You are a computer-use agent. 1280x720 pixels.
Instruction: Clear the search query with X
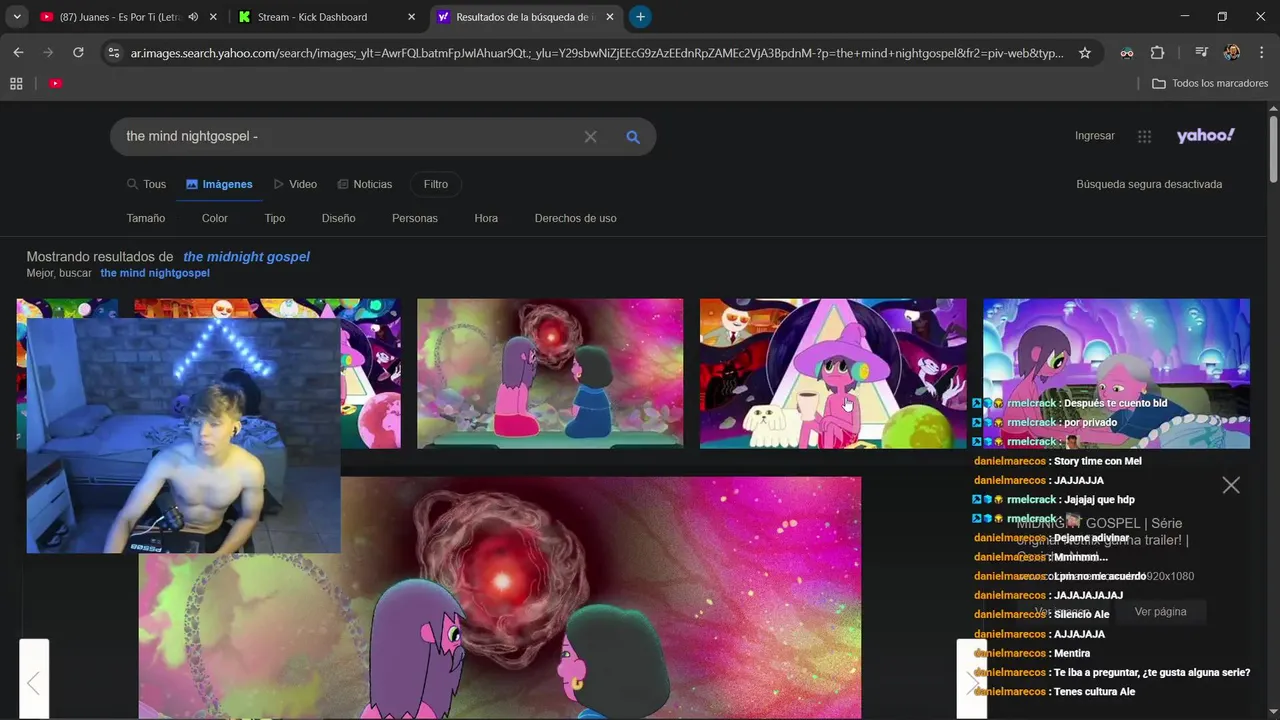(590, 137)
